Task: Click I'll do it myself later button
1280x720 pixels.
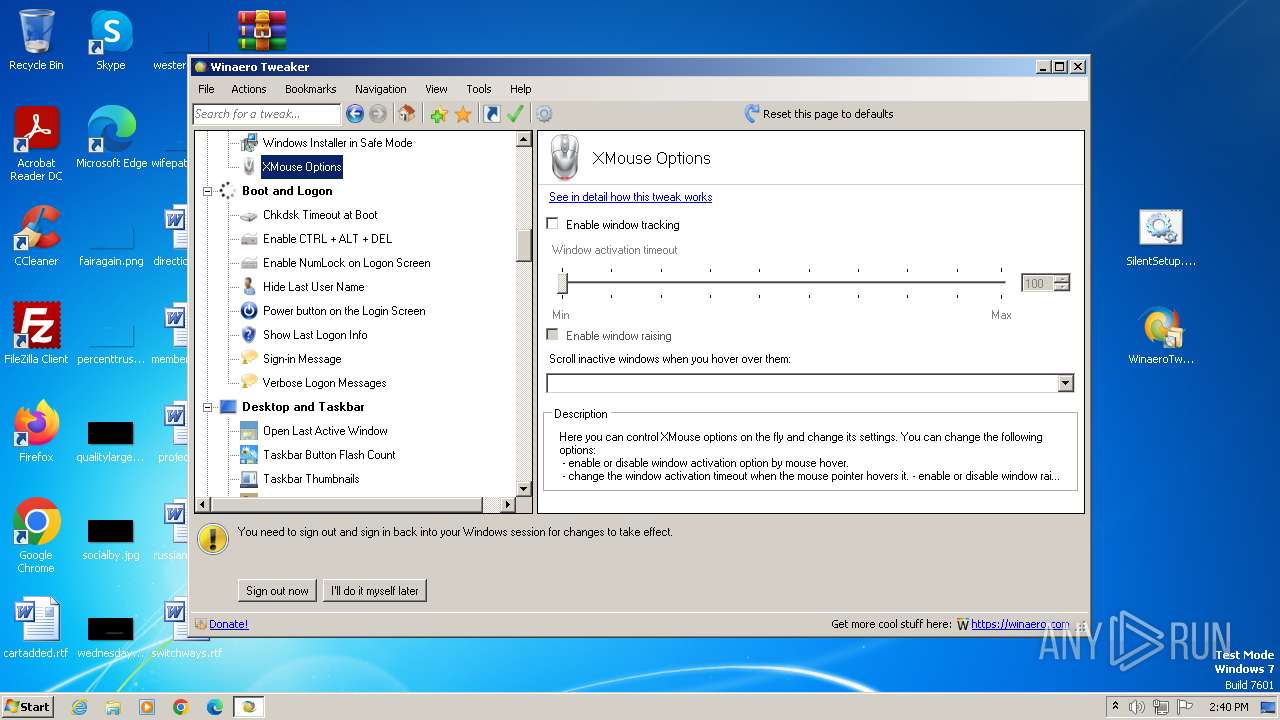Action: click(x=375, y=591)
